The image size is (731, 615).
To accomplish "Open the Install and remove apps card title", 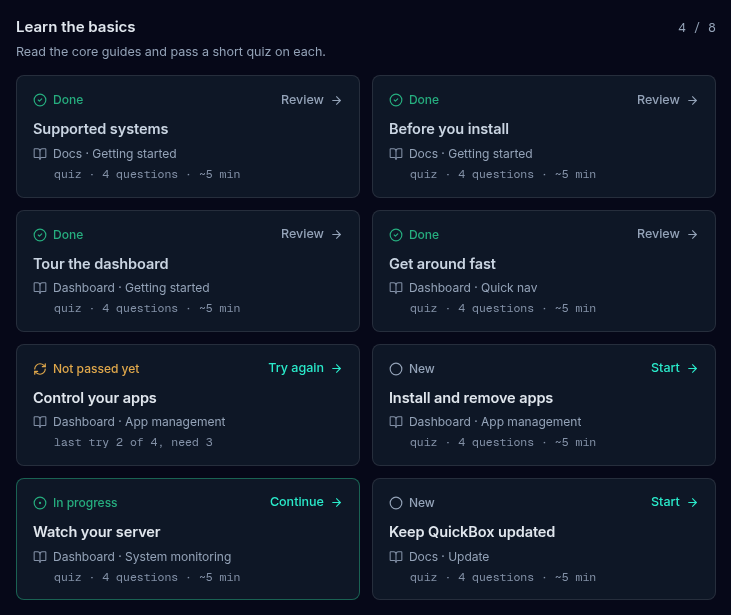I will click(471, 398).
